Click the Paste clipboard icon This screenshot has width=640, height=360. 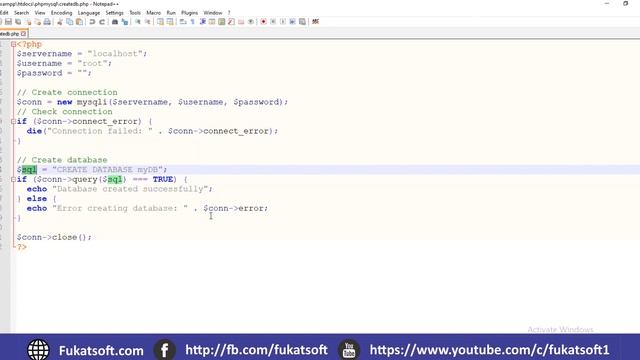click(79, 22)
